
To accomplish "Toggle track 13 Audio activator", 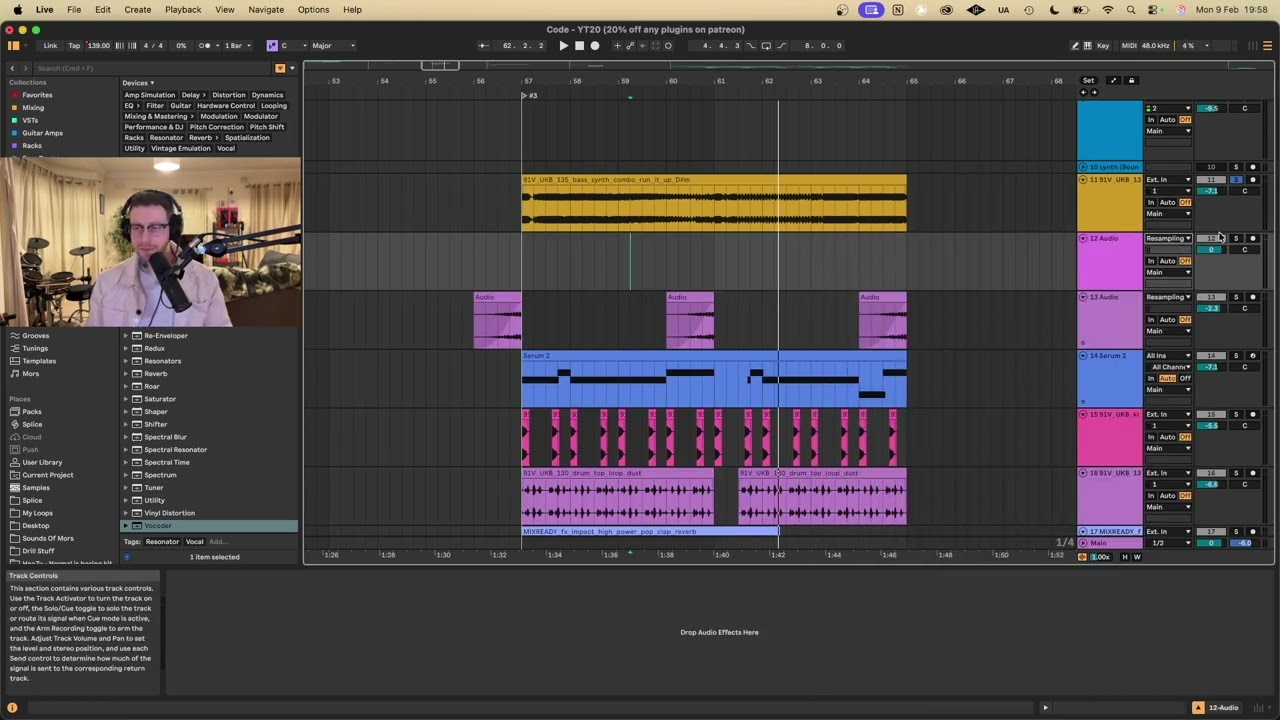I will pyautogui.click(x=1211, y=297).
